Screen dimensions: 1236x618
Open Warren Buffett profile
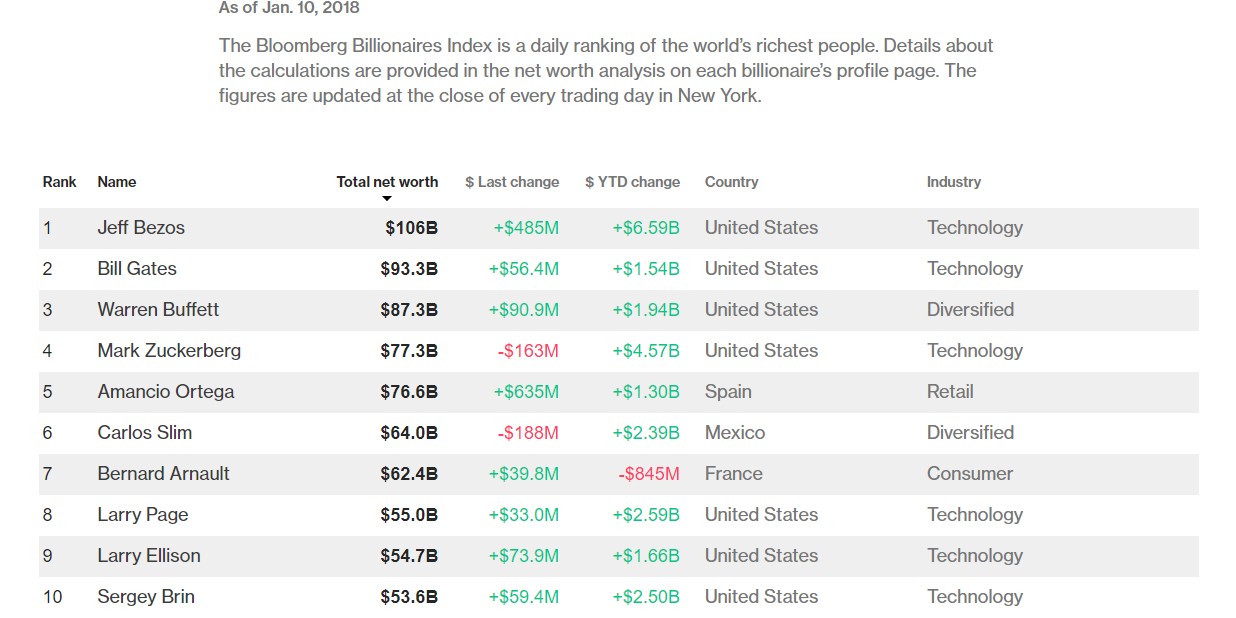pyautogui.click(x=158, y=310)
